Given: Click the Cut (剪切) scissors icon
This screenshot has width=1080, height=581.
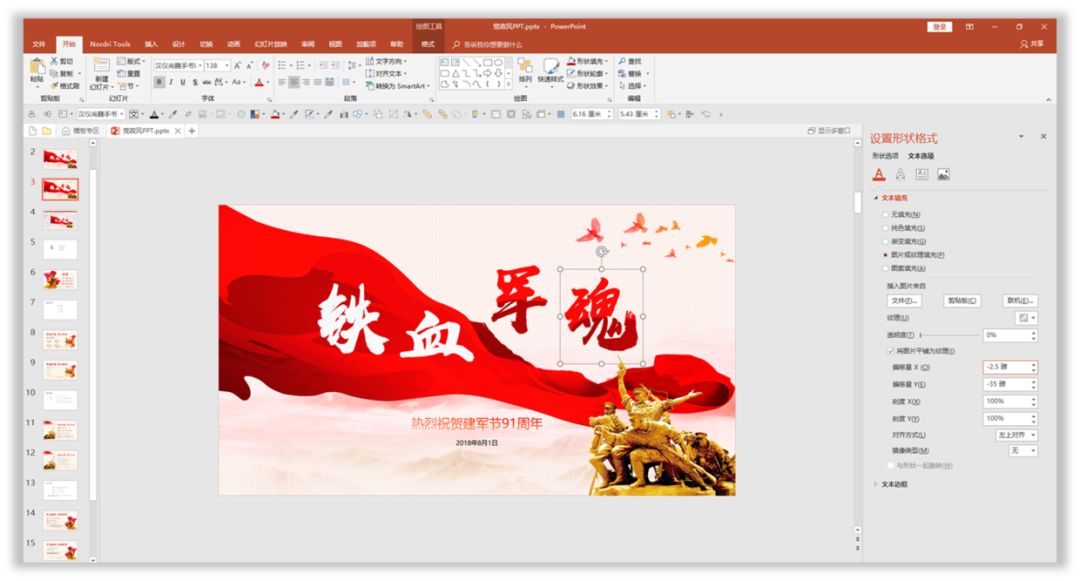Looking at the screenshot, I should click(x=54, y=61).
